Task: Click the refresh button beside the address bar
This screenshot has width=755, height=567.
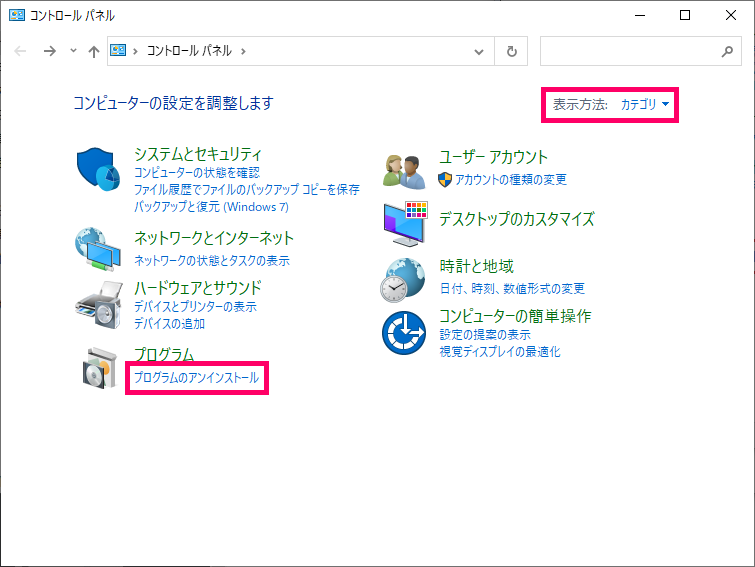Action: (511, 51)
